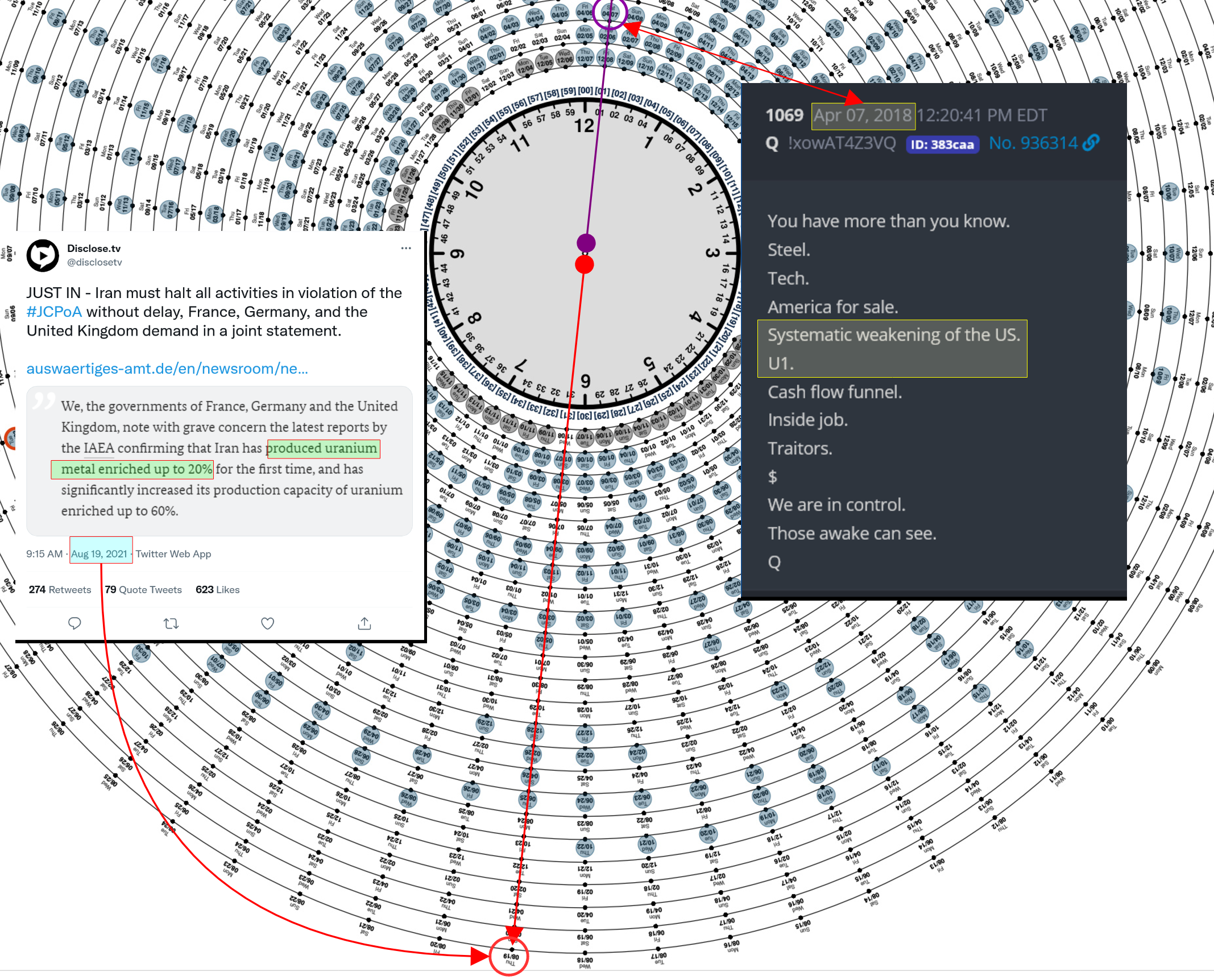Click 'Systematic weakening of the US.' line
Image resolution: width=1214 pixels, height=980 pixels.
(x=894, y=335)
